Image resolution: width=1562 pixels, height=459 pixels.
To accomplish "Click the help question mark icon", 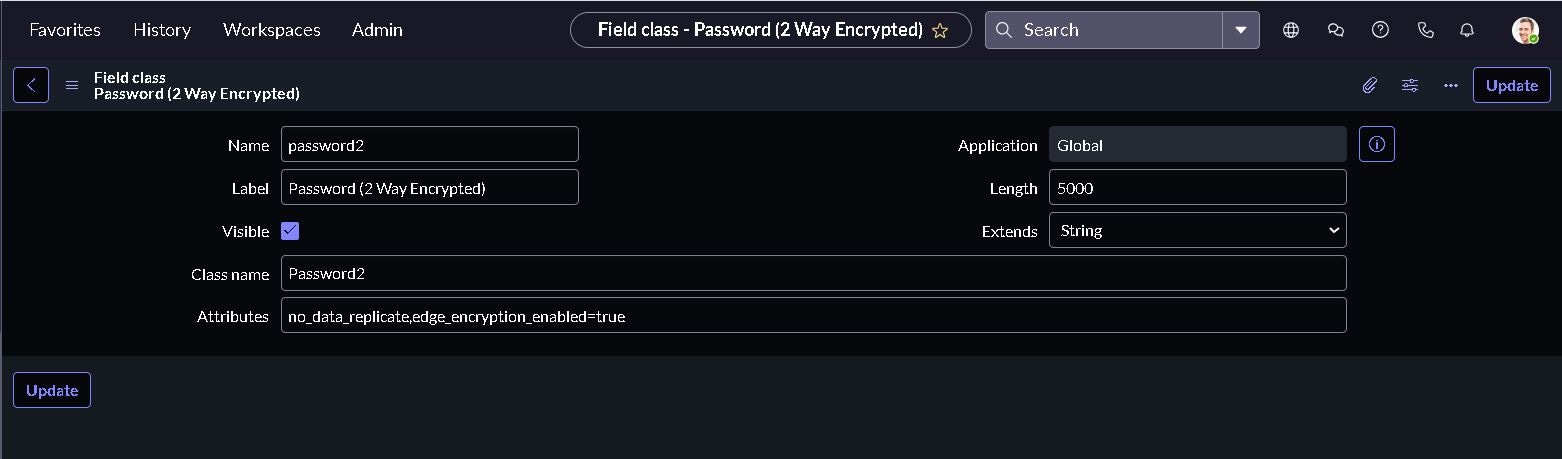I will (1380, 30).
